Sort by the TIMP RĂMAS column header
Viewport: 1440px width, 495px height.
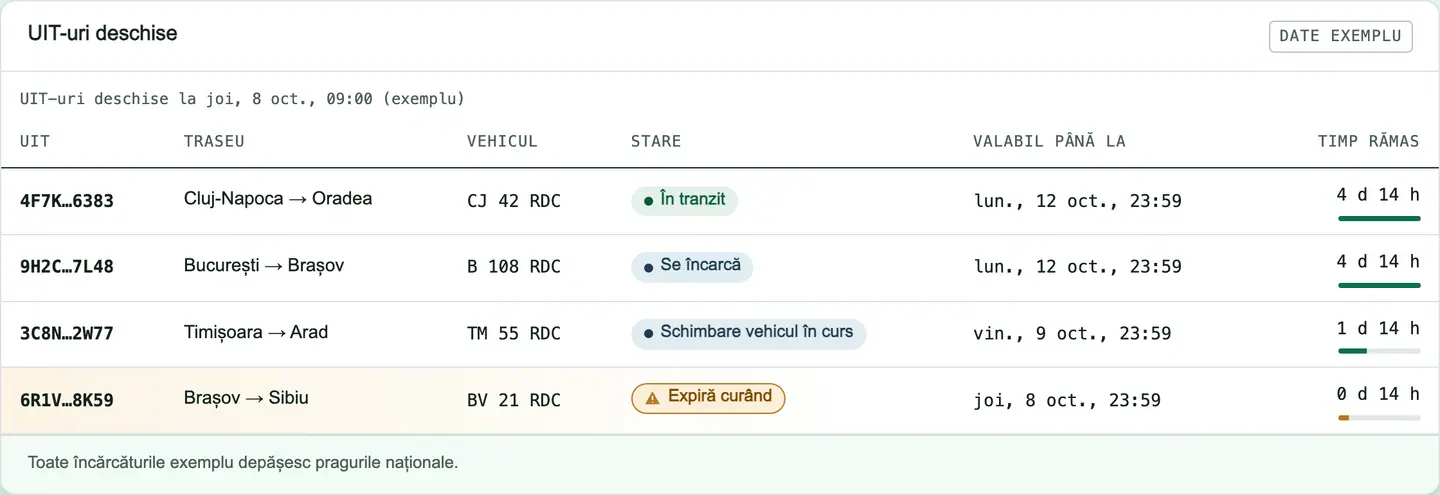pos(1368,141)
